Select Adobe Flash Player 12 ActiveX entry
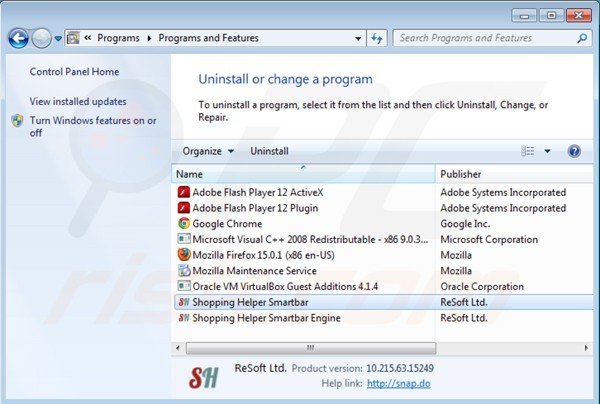600x404 pixels. 258,192
